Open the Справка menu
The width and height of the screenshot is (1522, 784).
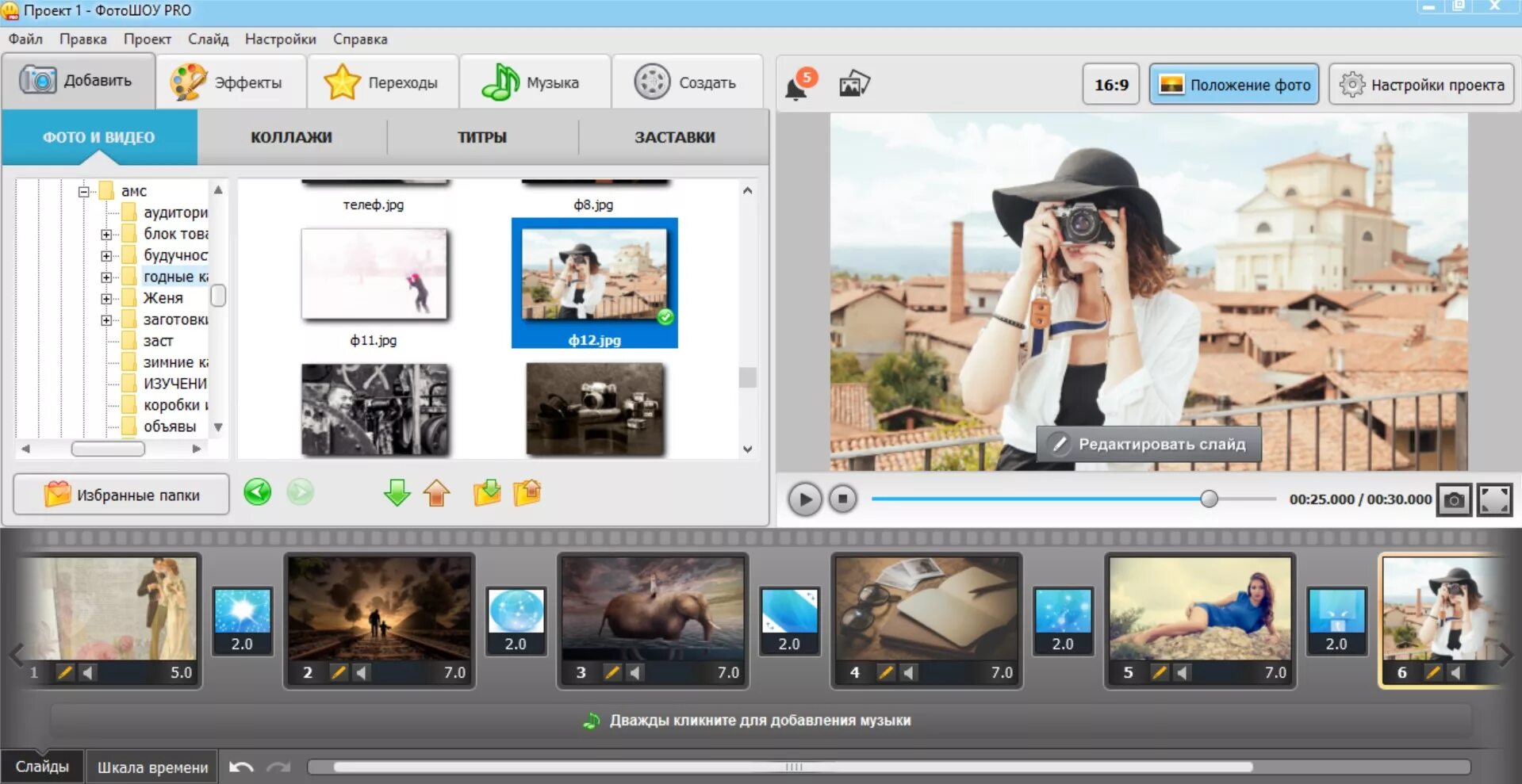point(360,39)
